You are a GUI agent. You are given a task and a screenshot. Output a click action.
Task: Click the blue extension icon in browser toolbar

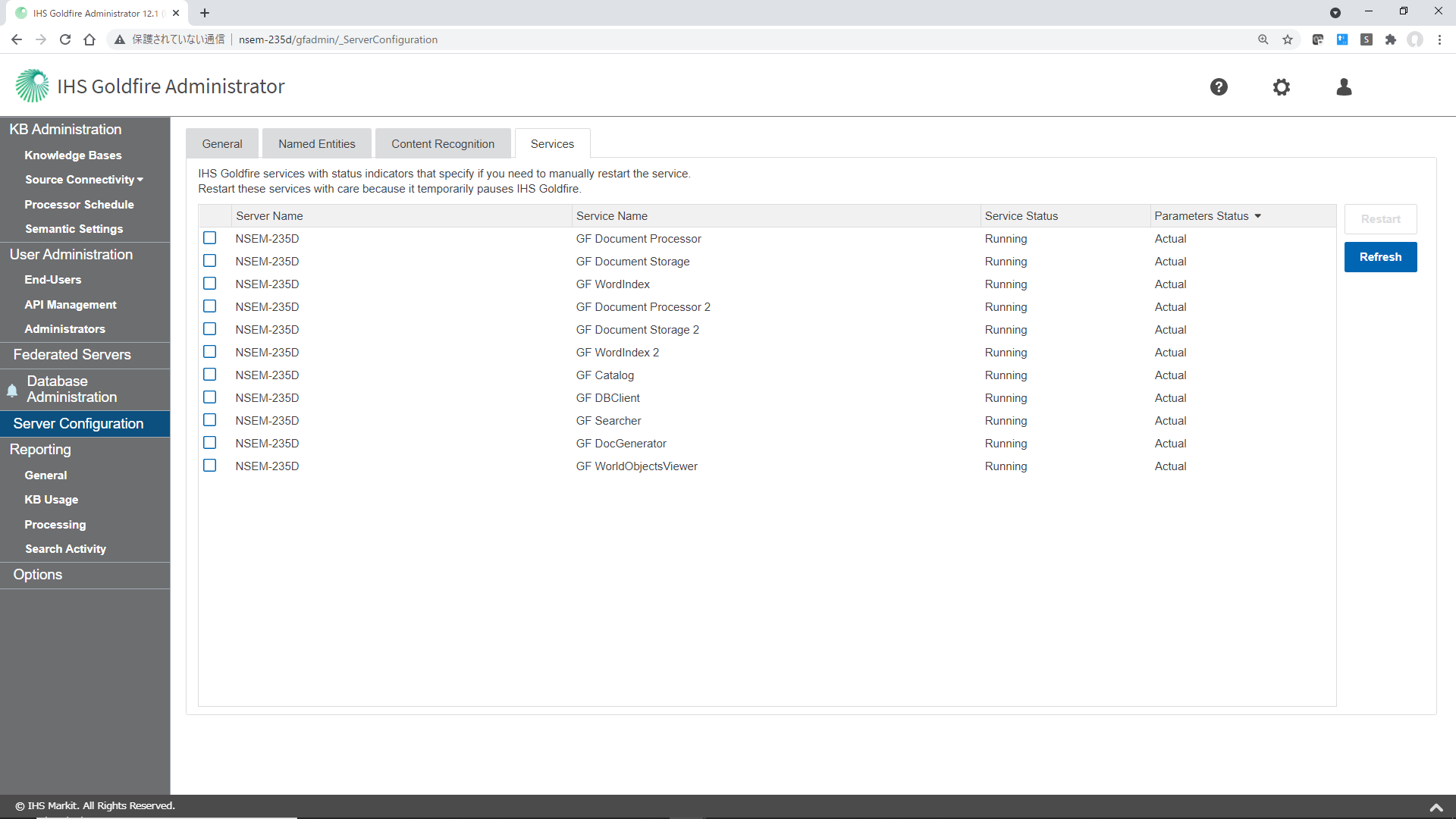1342,39
